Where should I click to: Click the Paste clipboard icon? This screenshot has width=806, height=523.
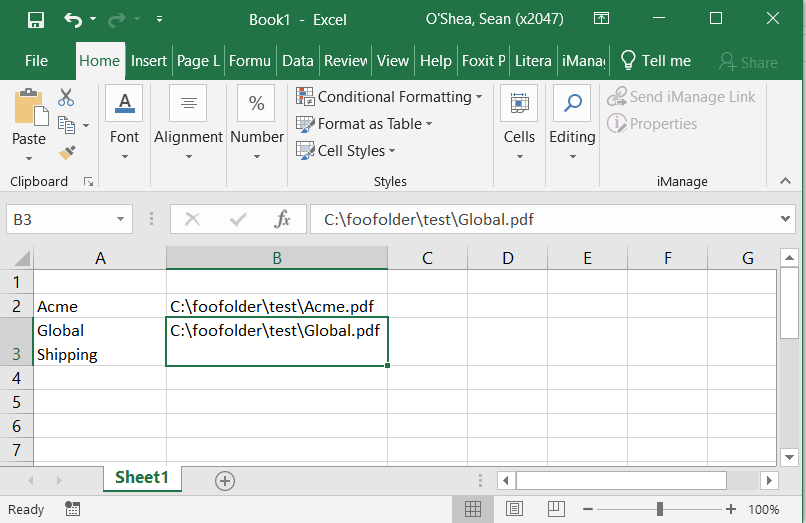point(30,107)
